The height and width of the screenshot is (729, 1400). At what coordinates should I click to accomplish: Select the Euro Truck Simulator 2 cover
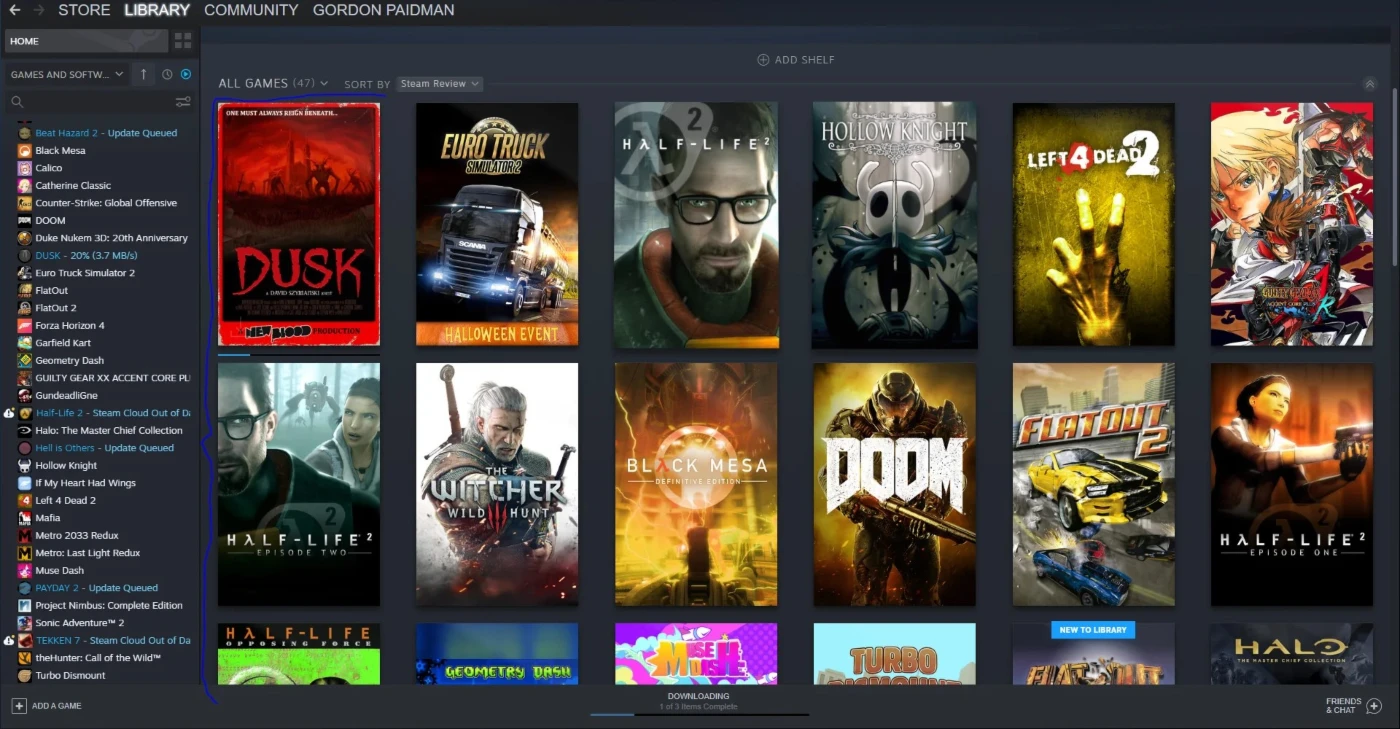pos(497,225)
